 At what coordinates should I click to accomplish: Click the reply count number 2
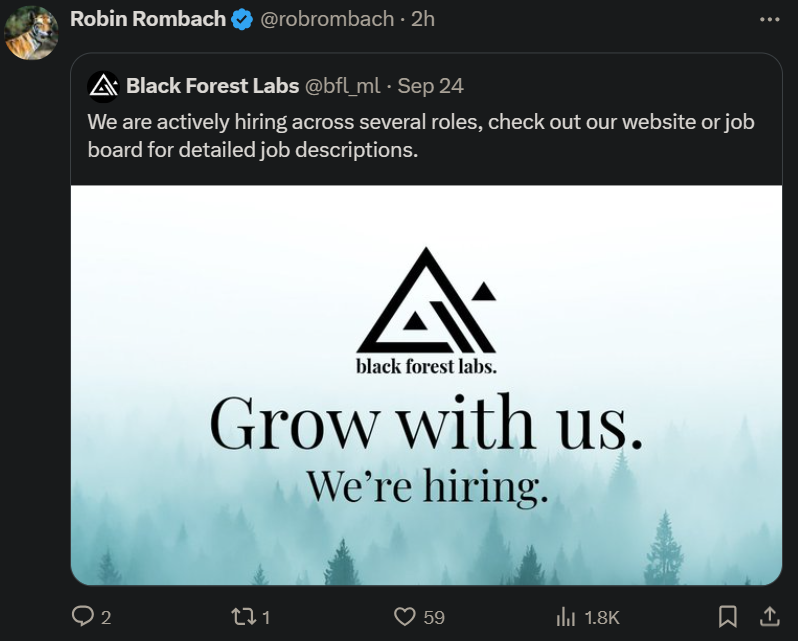tap(106, 618)
